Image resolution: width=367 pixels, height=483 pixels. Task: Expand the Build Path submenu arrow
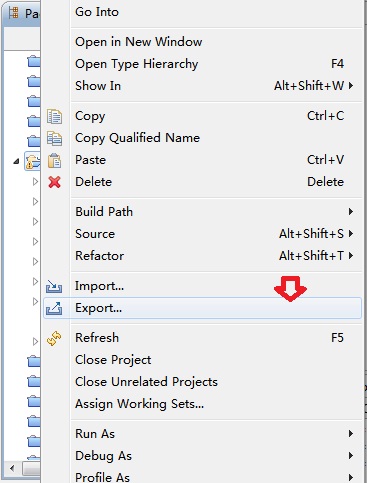tap(351, 212)
